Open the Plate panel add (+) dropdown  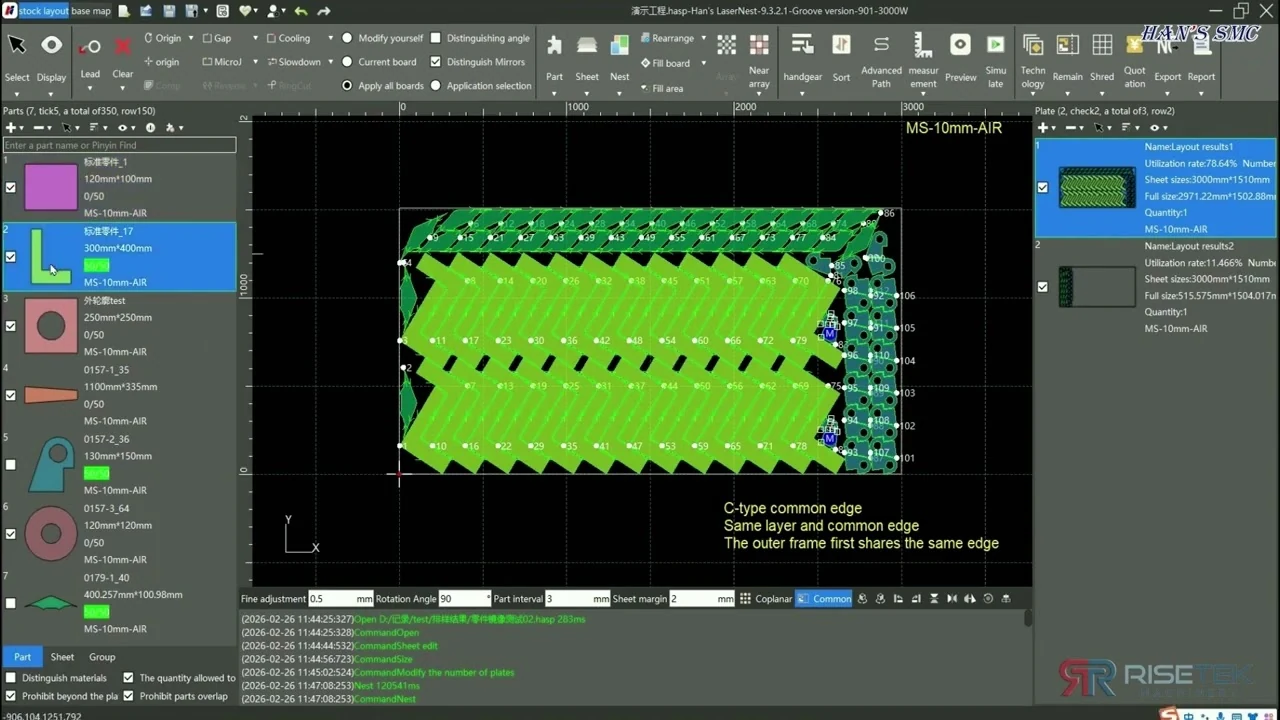pos(1046,128)
